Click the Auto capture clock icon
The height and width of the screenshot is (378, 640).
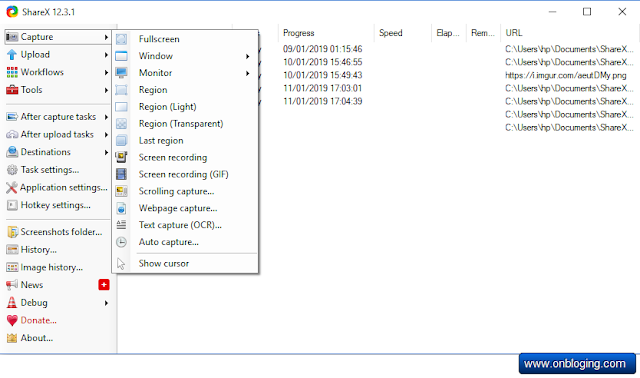click(121, 242)
